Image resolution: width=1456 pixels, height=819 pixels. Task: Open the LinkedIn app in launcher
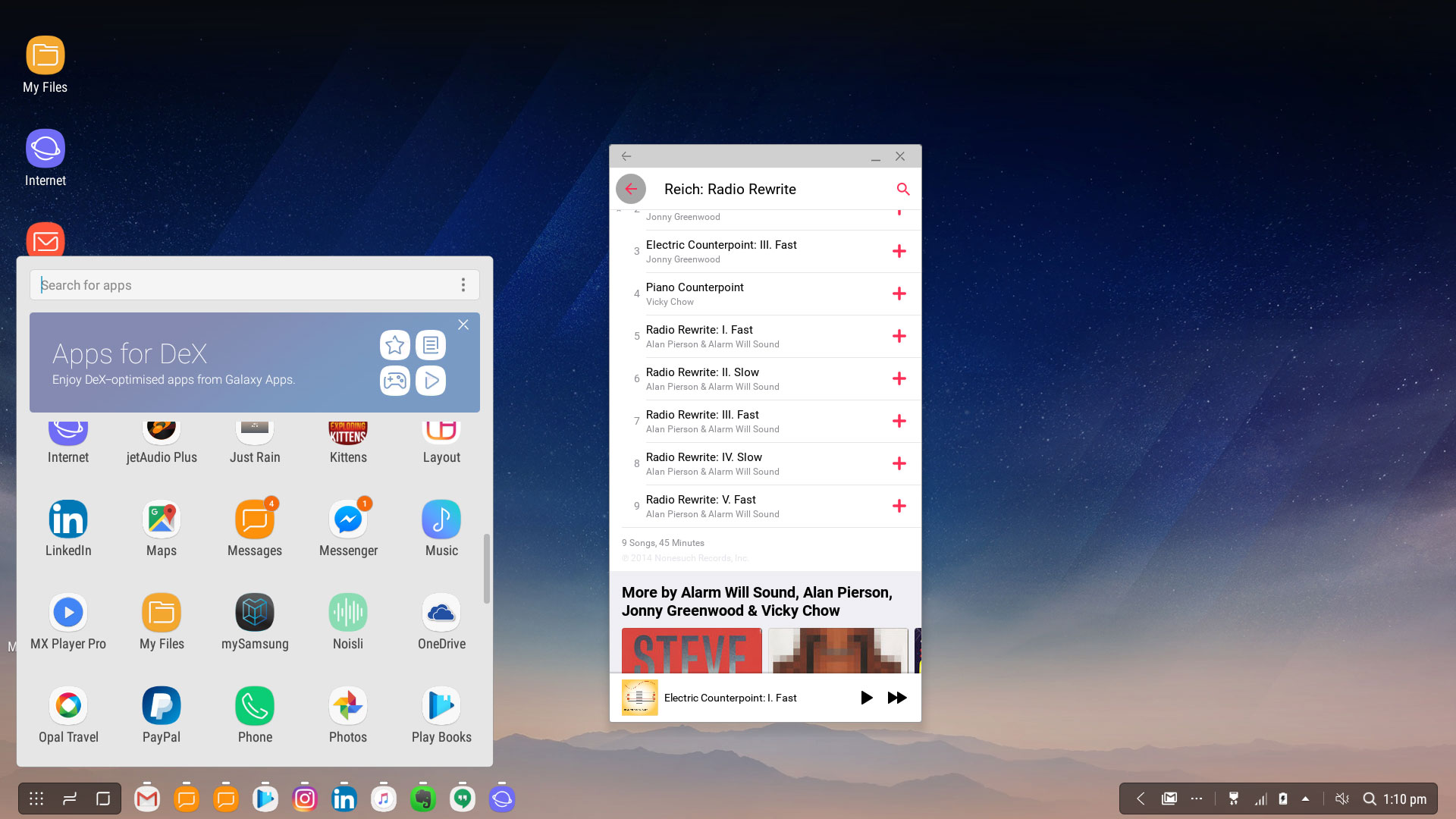point(68,520)
